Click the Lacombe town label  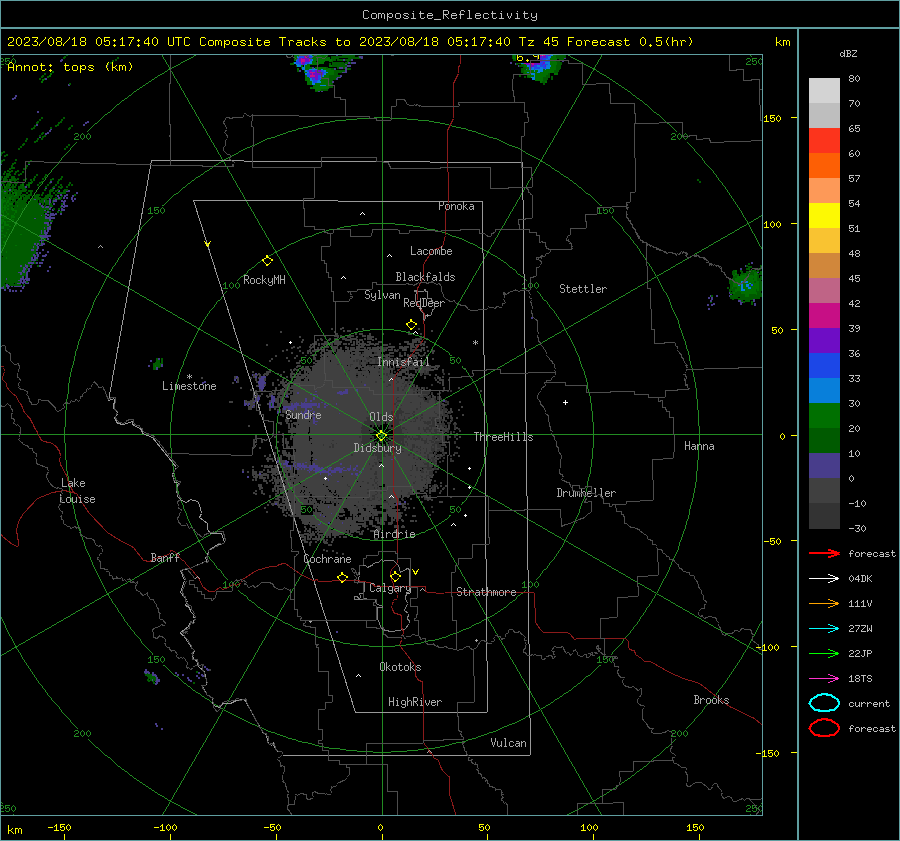pyautogui.click(x=431, y=251)
